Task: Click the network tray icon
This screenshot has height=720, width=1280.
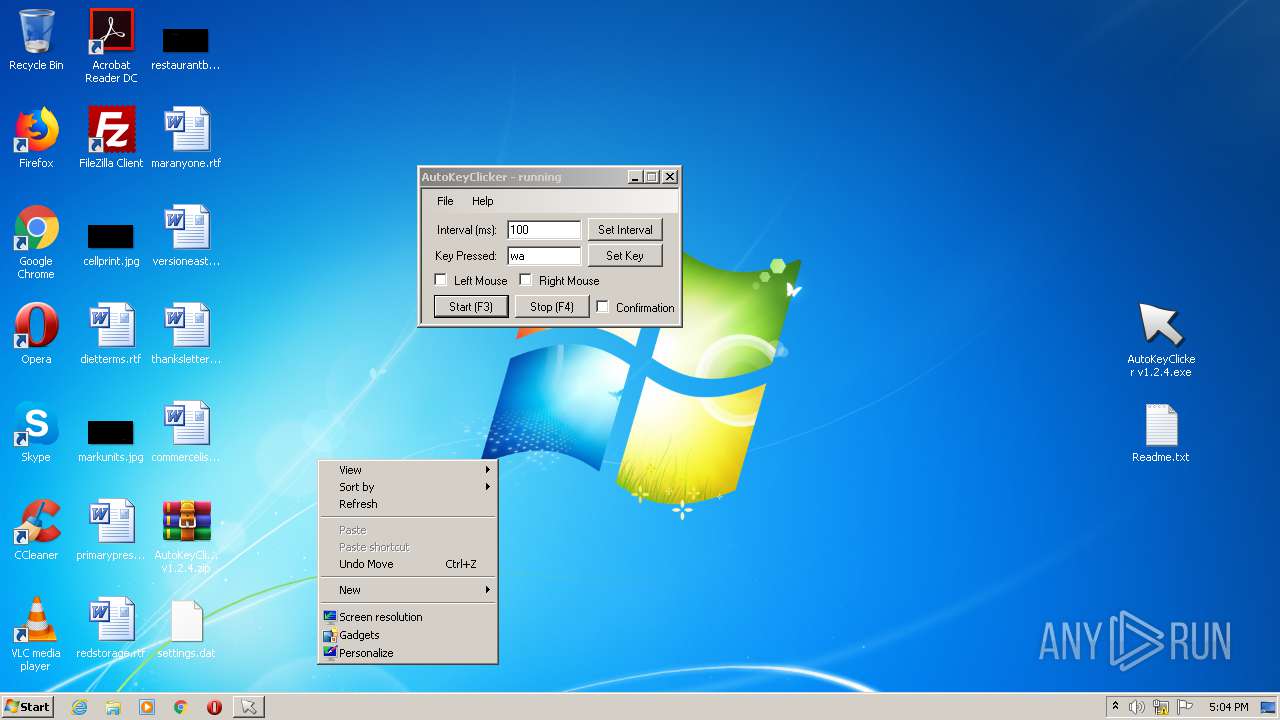Action: click(1161, 707)
